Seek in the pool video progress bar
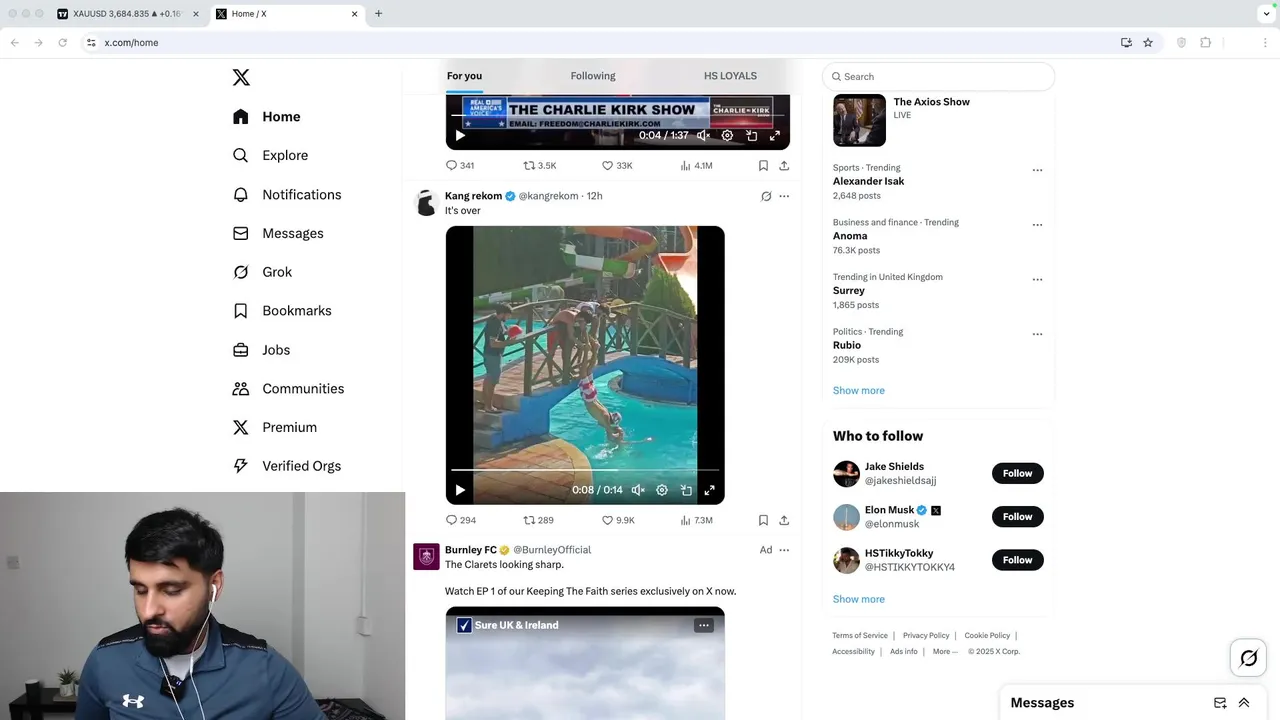Screen dimensions: 1280x720 (585, 469)
